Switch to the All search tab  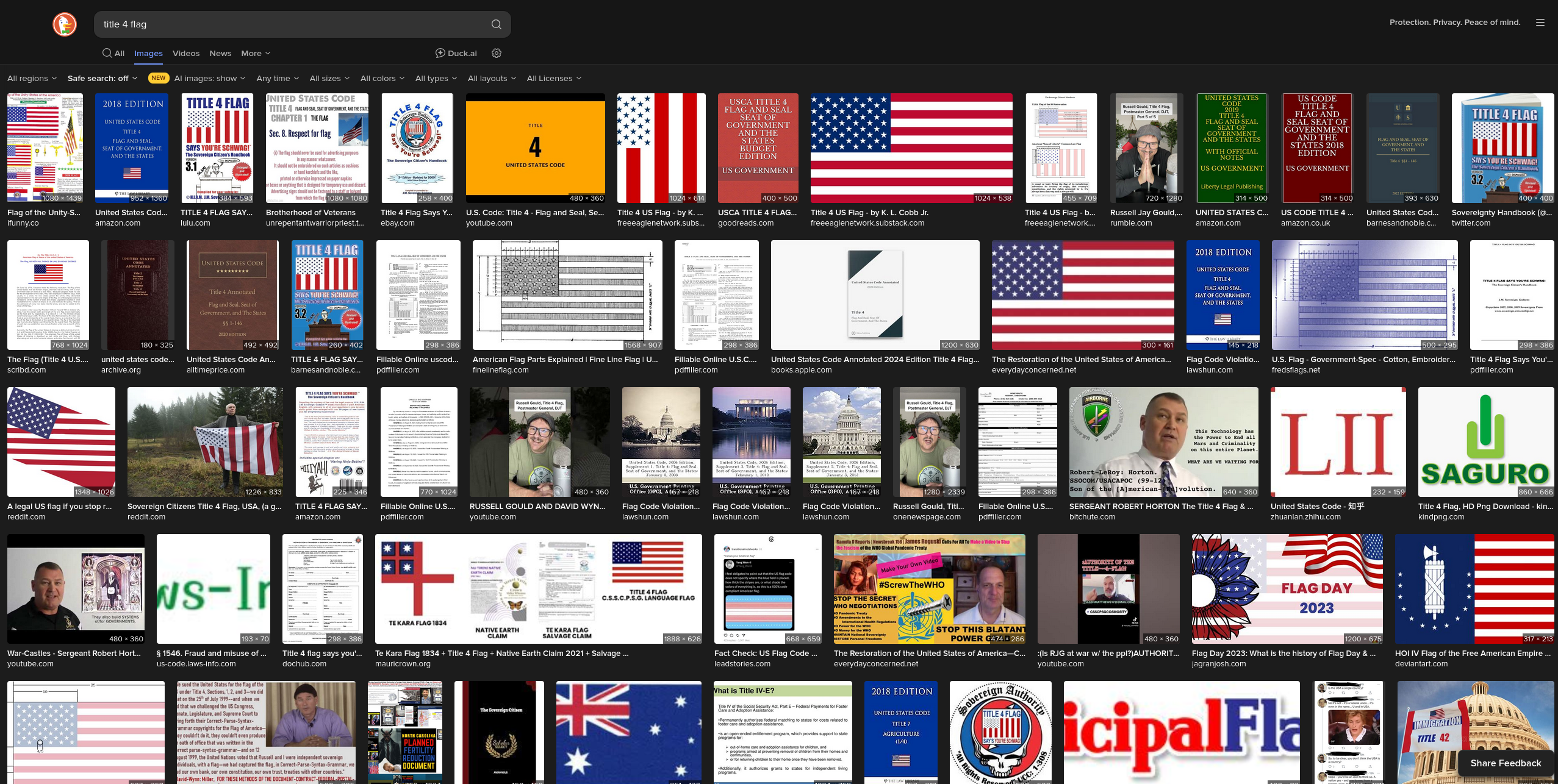point(113,53)
